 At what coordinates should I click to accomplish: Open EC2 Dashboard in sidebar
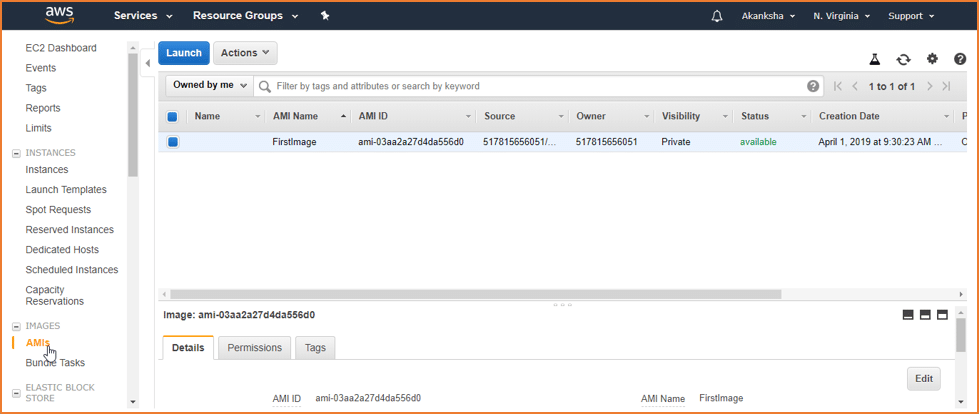pos(61,48)
